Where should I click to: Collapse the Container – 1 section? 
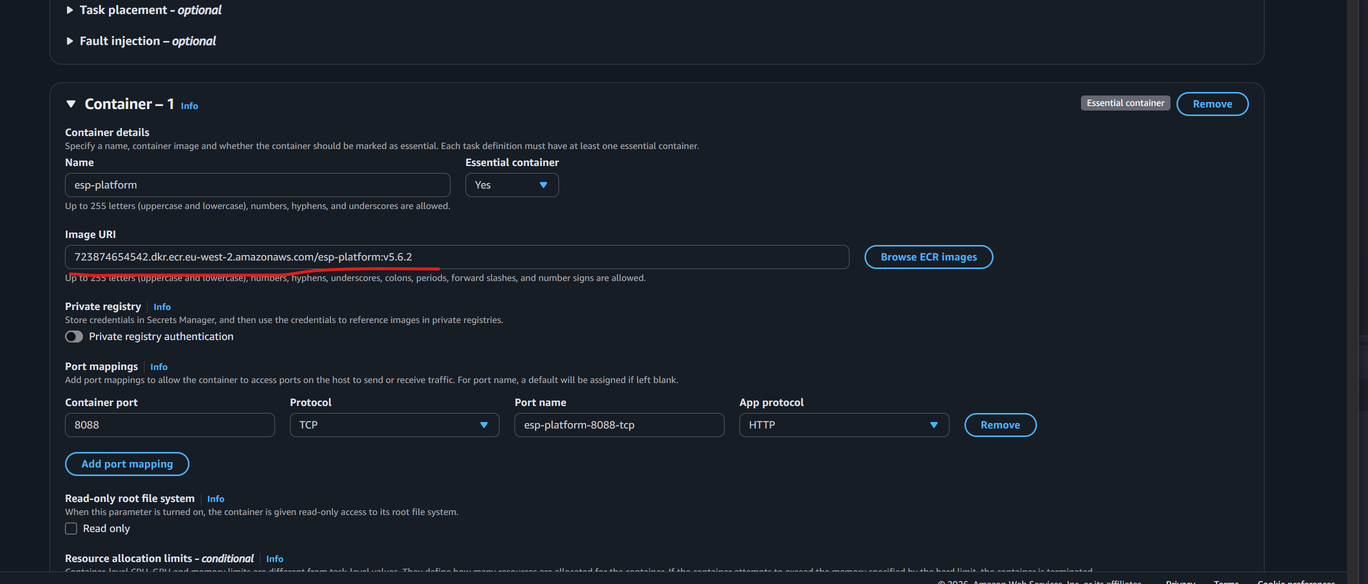point(71,104)
